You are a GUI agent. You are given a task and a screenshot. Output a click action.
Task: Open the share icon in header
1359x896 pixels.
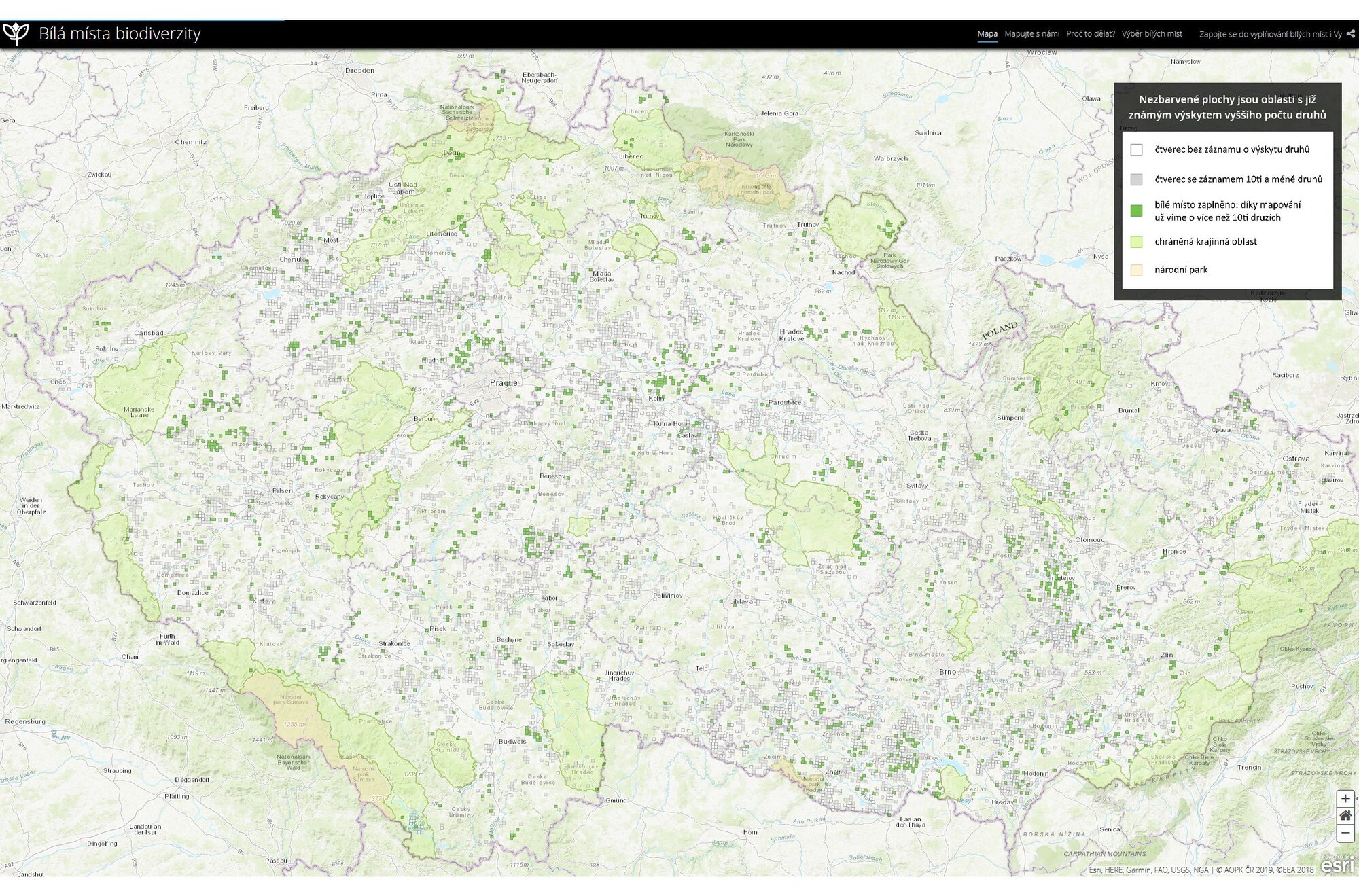[1351, 34]
